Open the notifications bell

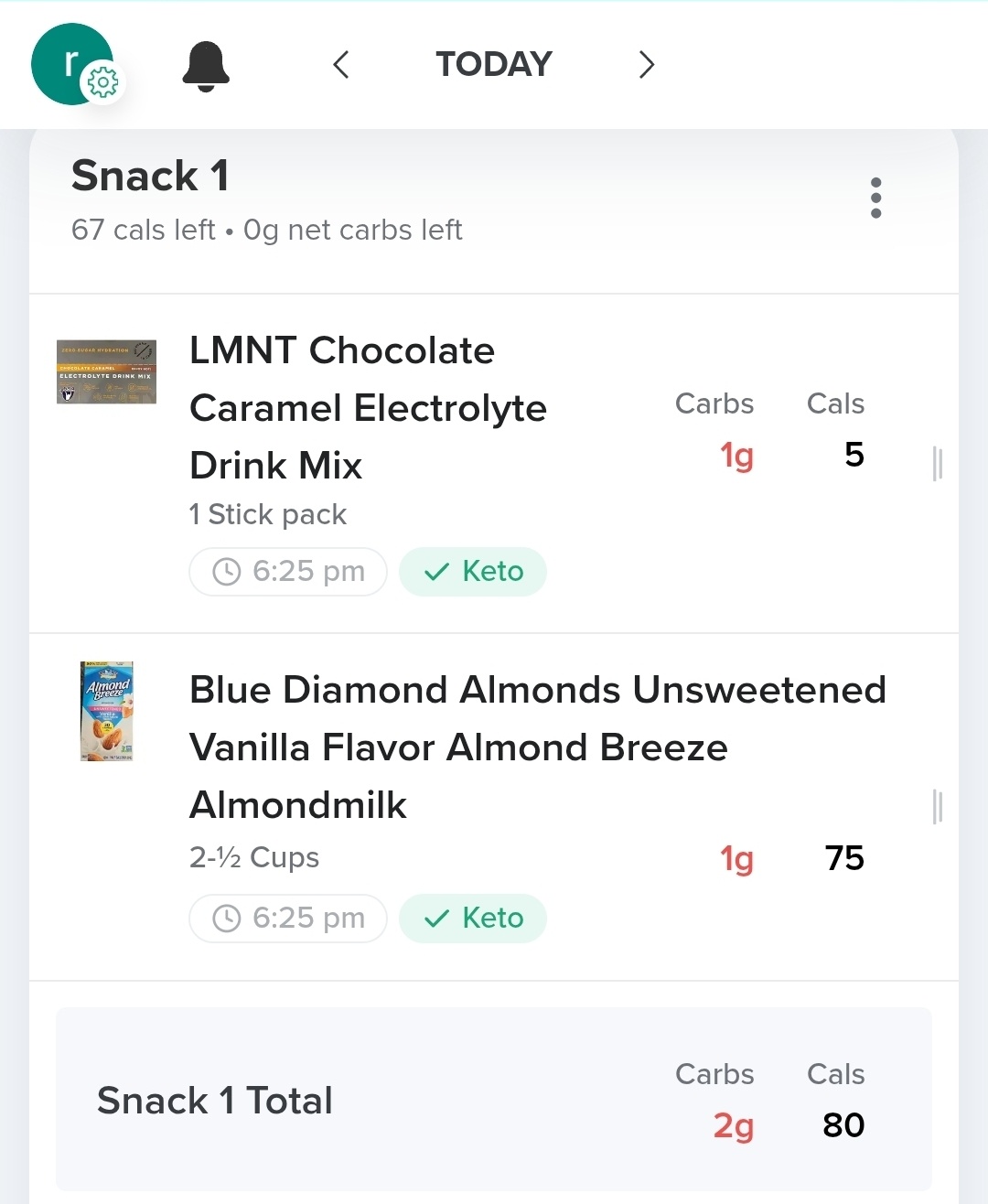click(206, 66)
